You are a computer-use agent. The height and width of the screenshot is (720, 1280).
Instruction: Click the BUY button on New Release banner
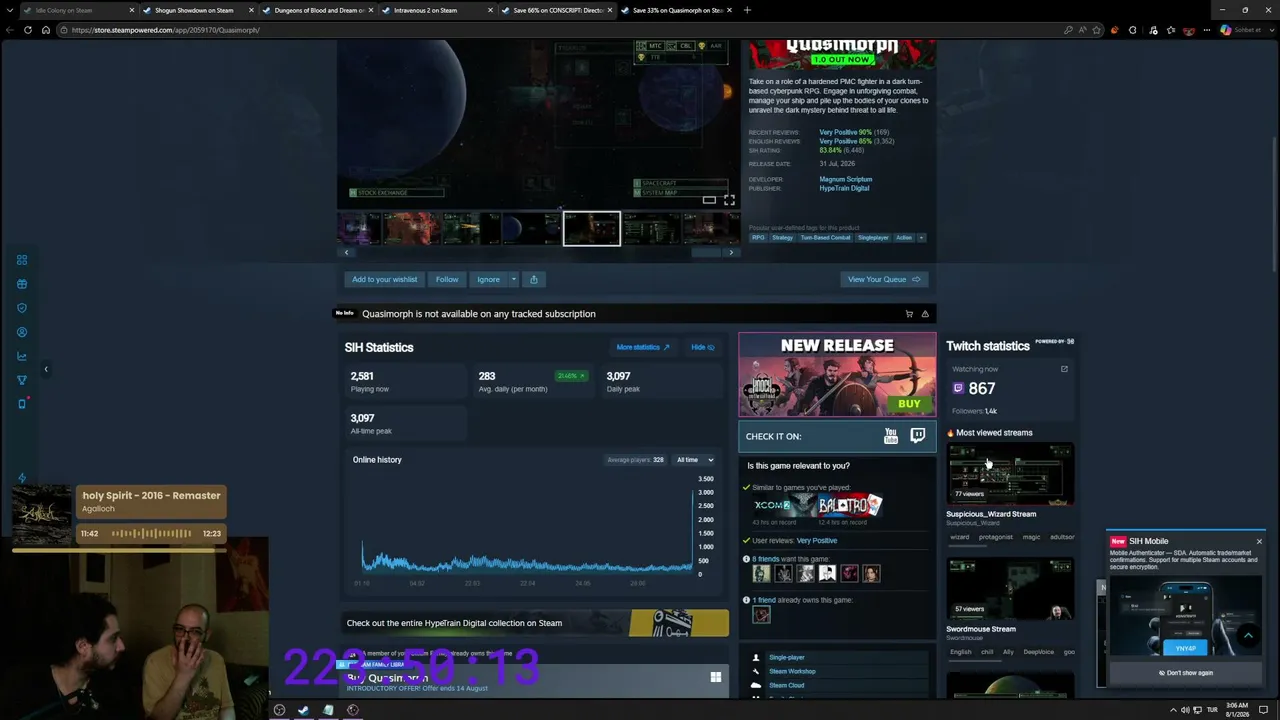909,404
